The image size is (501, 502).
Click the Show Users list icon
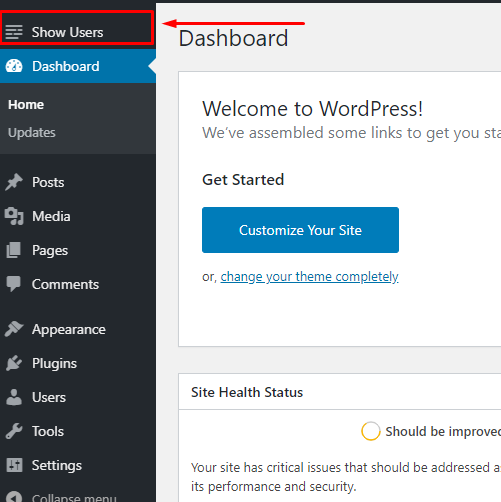(14, 32)
